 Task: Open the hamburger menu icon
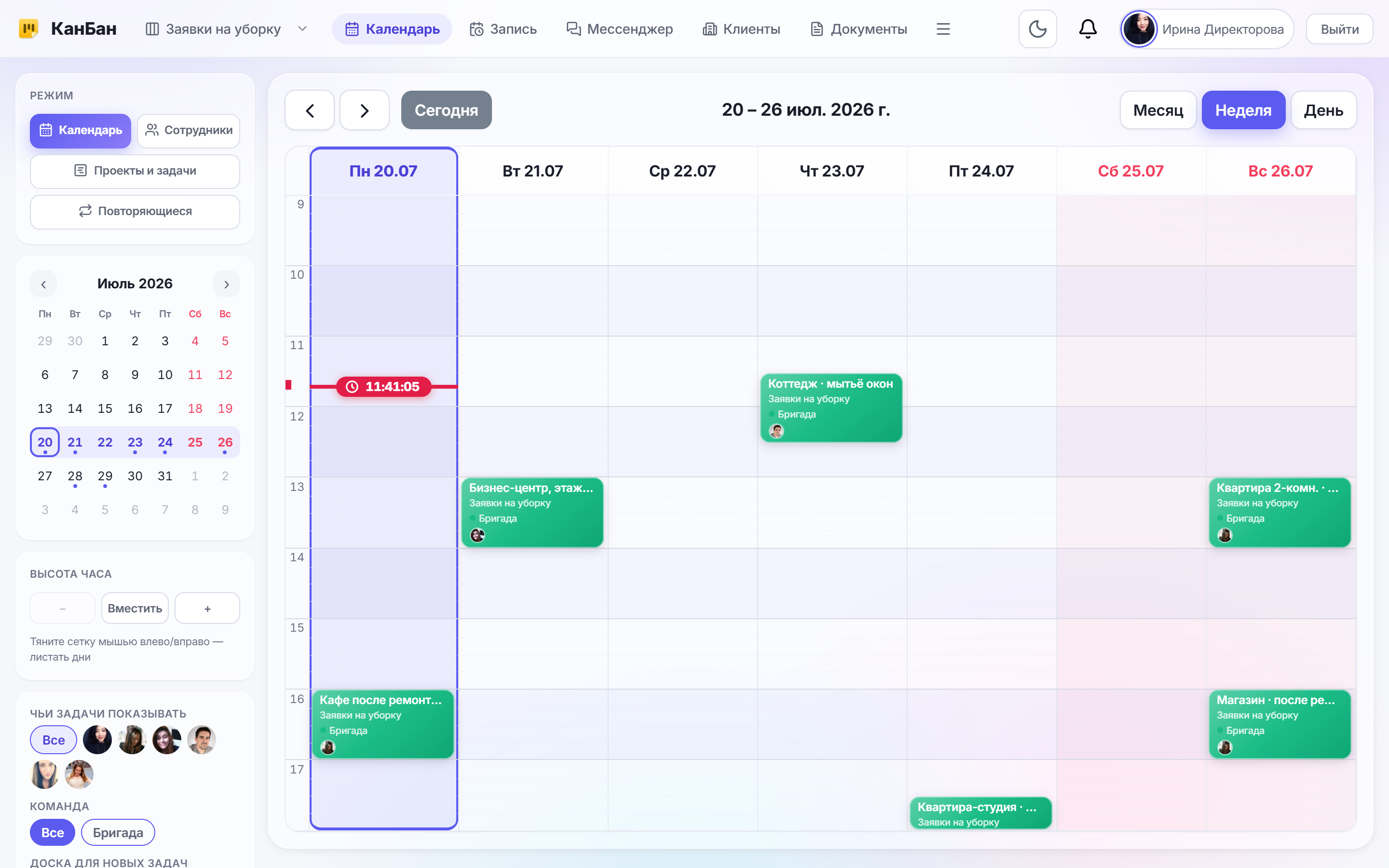coord(943,29)
